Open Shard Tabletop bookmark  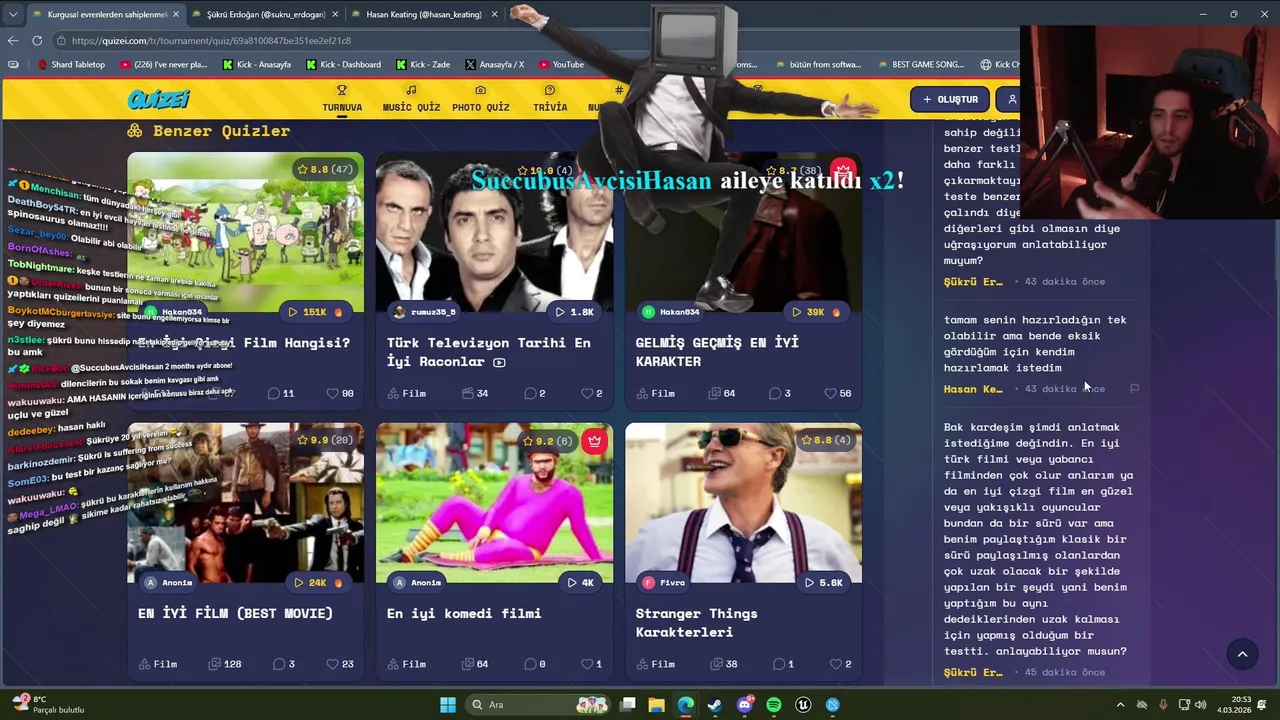(71, 64)
